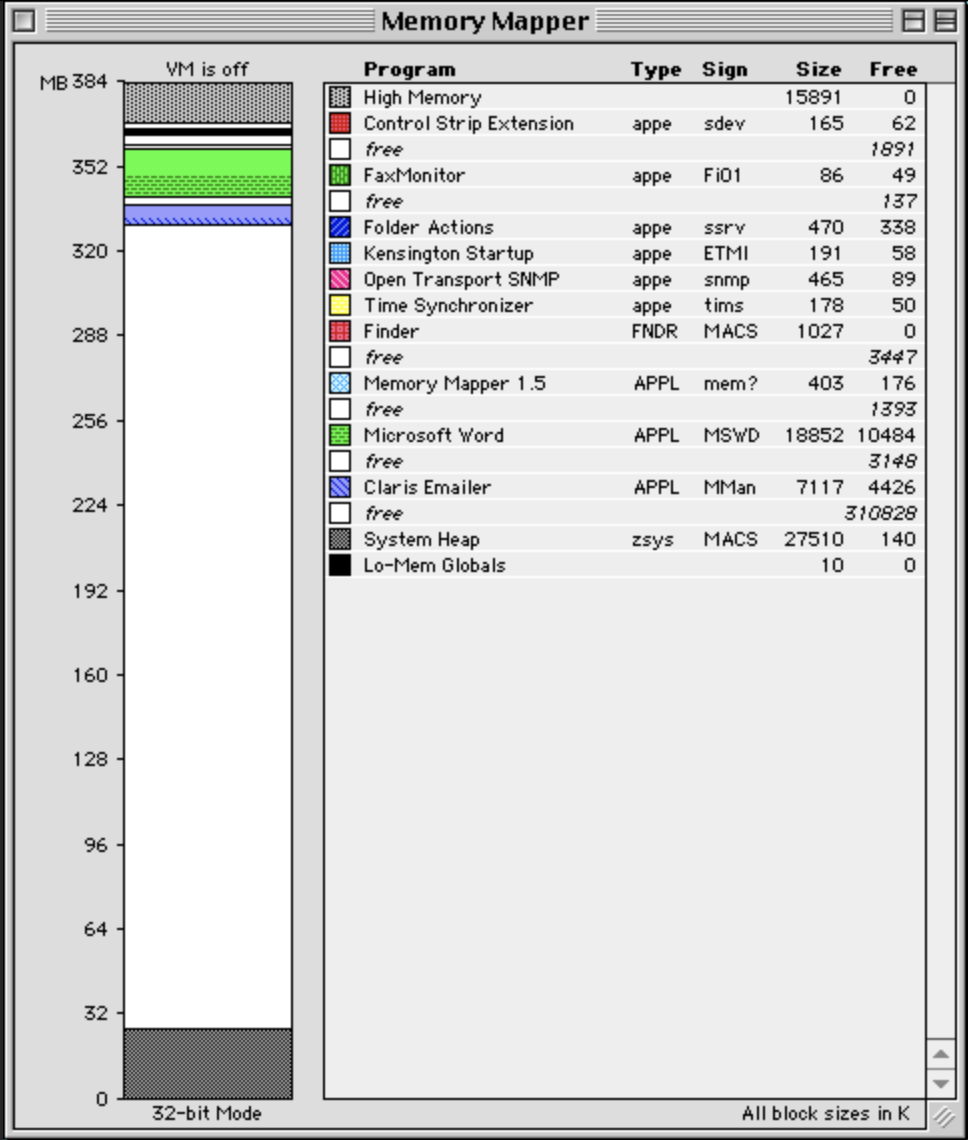Click the Size column header
This screenshot has width=968, height=1140.
coord(818,70)
